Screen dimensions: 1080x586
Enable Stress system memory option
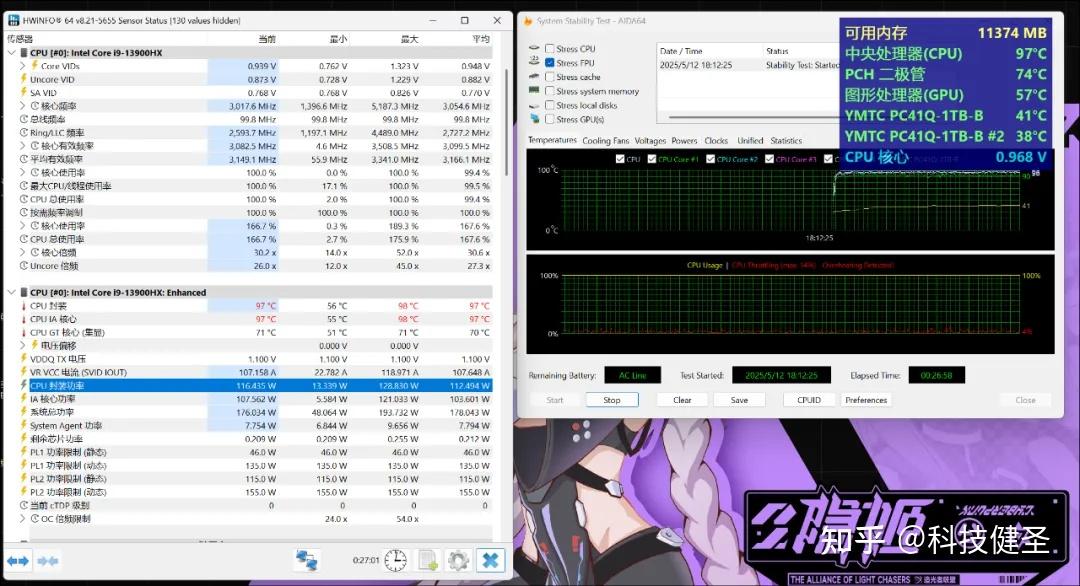(550, 92)
